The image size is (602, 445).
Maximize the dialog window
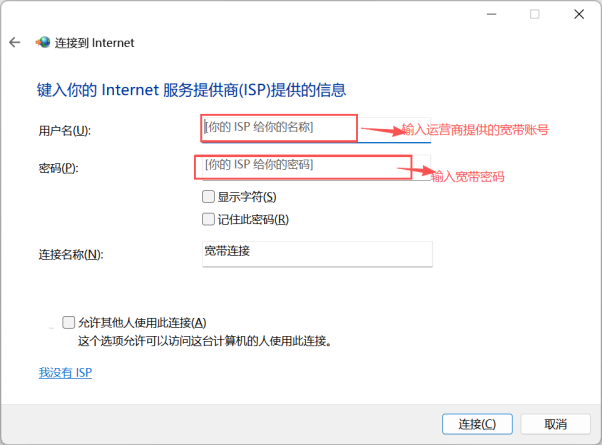pos(535,14)
